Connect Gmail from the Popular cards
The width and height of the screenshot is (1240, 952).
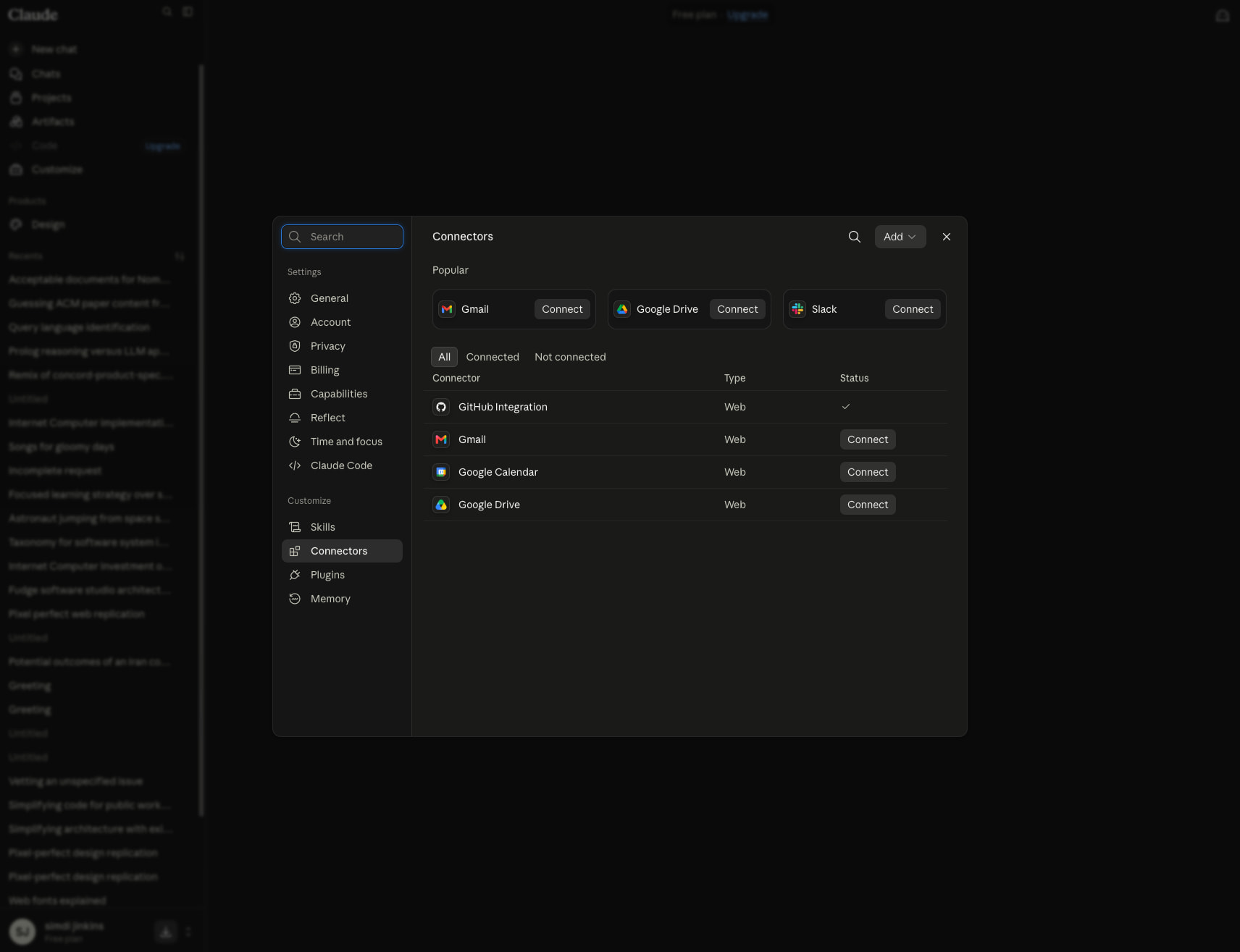click(x=562, y=309)
